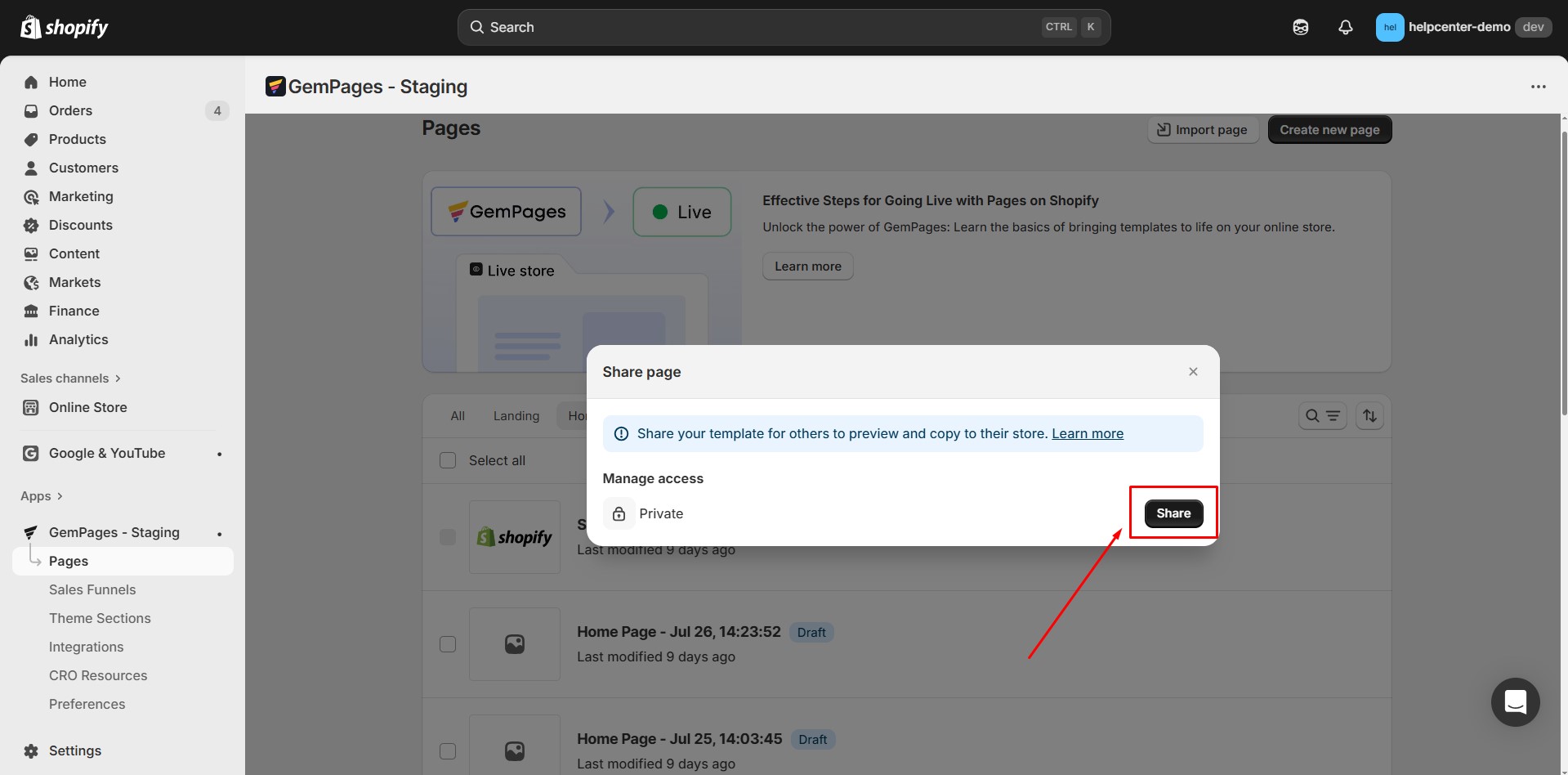Click the notifications bell icon
The image size is (1568, 775).
pos(1345,27)
